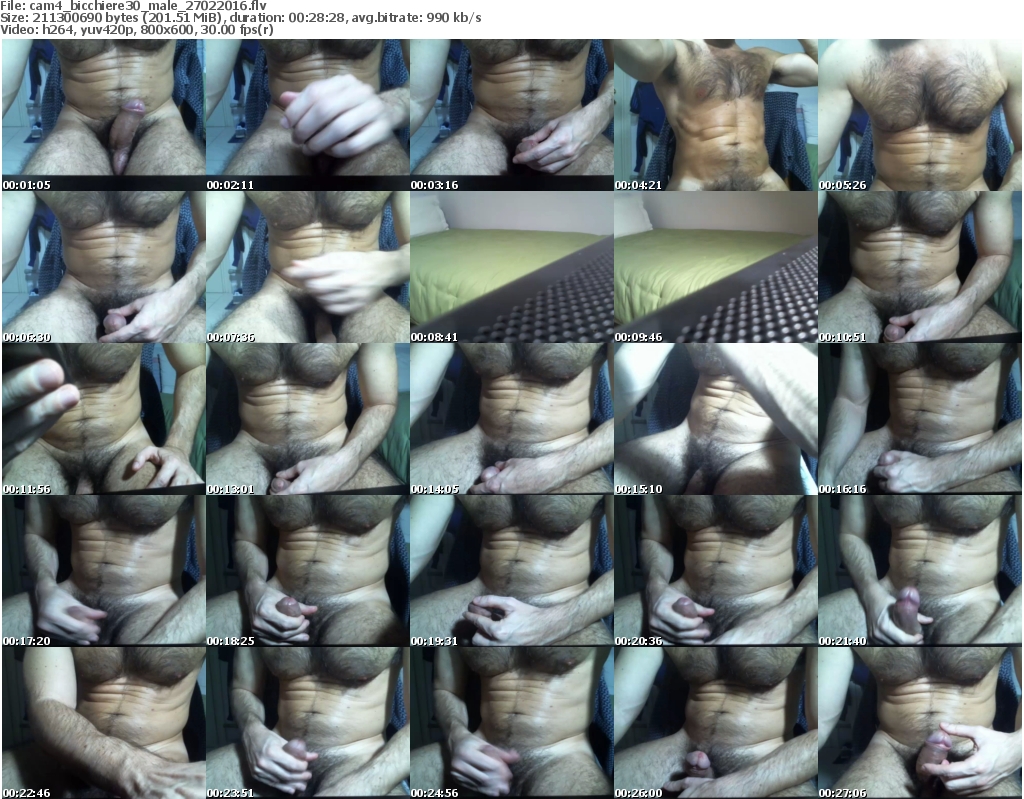The image size is (1024, 799).
Task: Click the frame stamped 00:18:25
Action: (308, 571)
